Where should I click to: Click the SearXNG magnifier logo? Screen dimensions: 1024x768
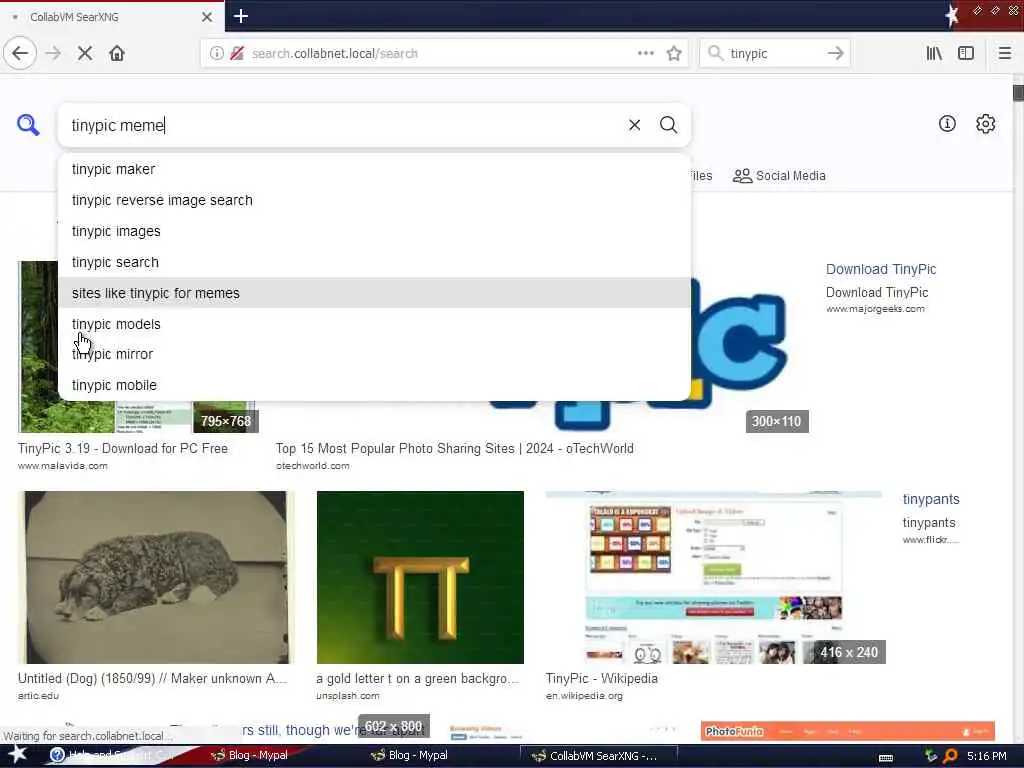pyautogui.click(x=28, y=124)
